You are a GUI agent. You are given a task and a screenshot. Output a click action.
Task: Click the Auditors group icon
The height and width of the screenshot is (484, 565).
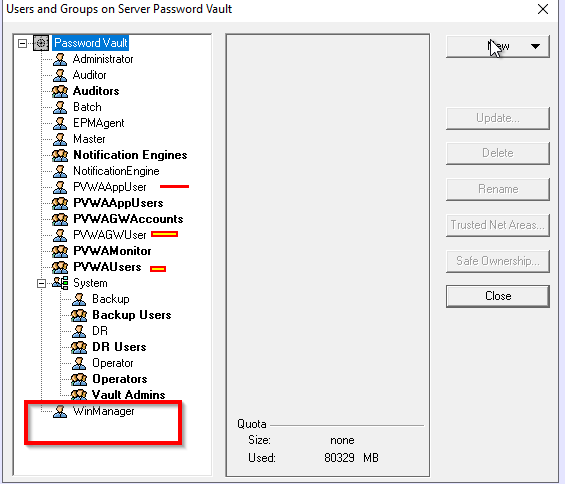59,91
